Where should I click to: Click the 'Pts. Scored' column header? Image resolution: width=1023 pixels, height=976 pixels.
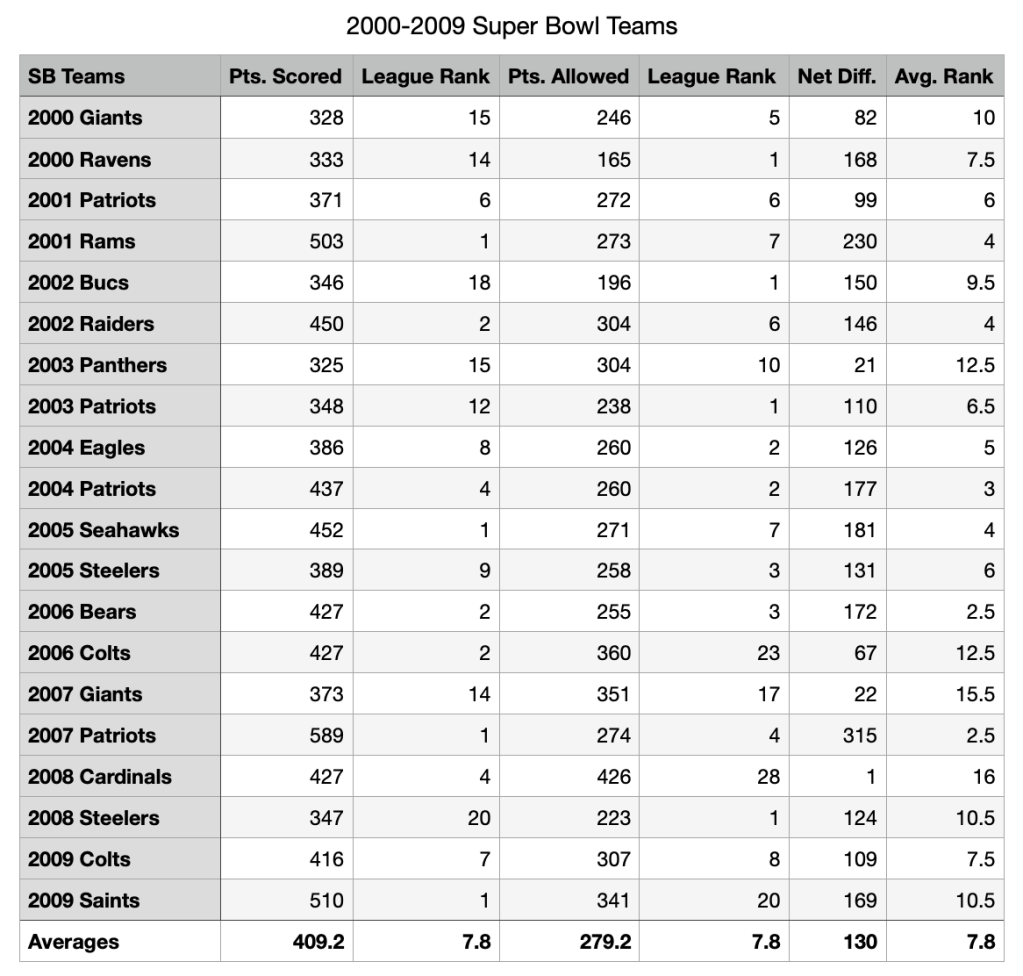coord(285,76)
